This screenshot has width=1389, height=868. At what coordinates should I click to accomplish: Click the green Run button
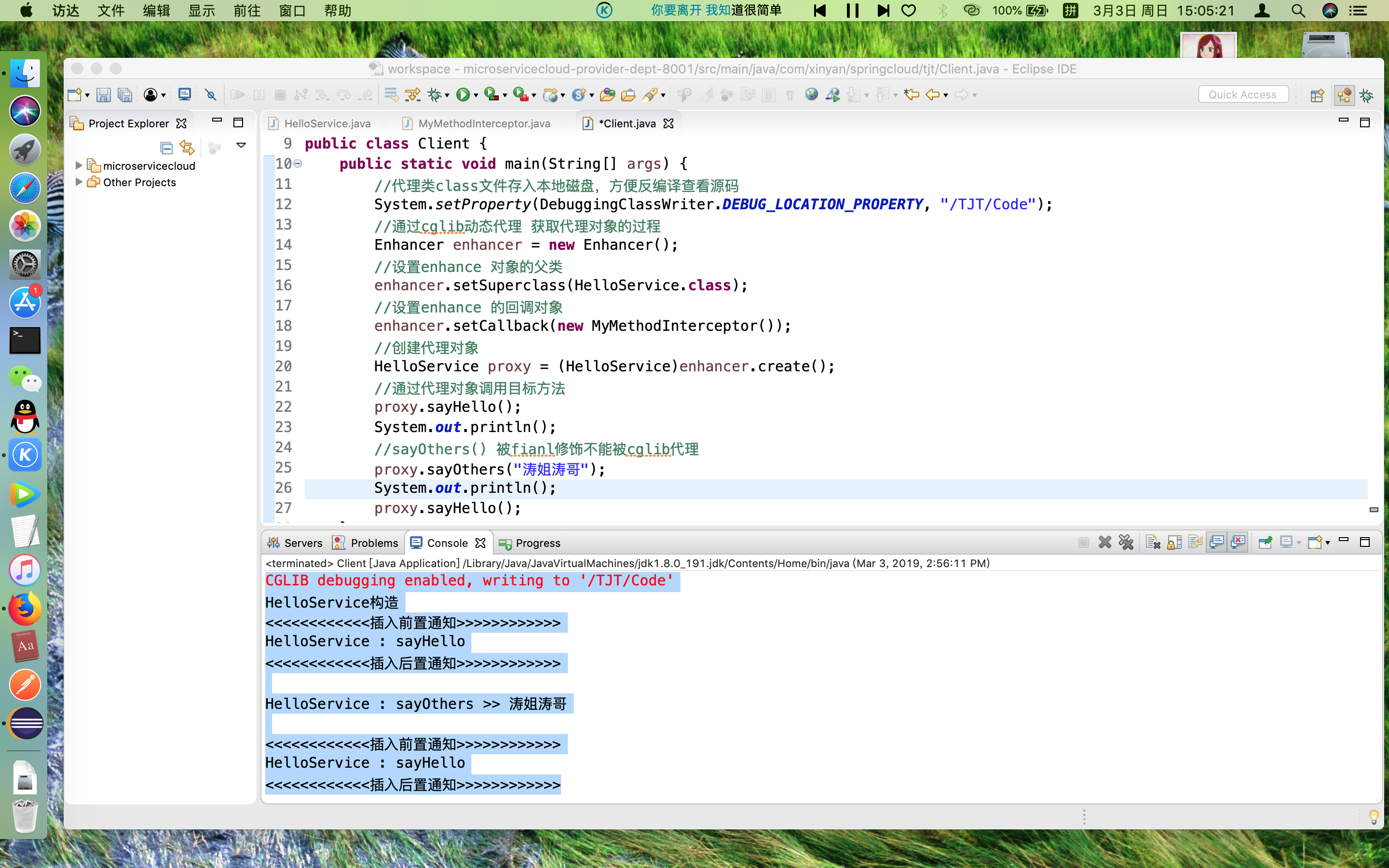(463, 95)
